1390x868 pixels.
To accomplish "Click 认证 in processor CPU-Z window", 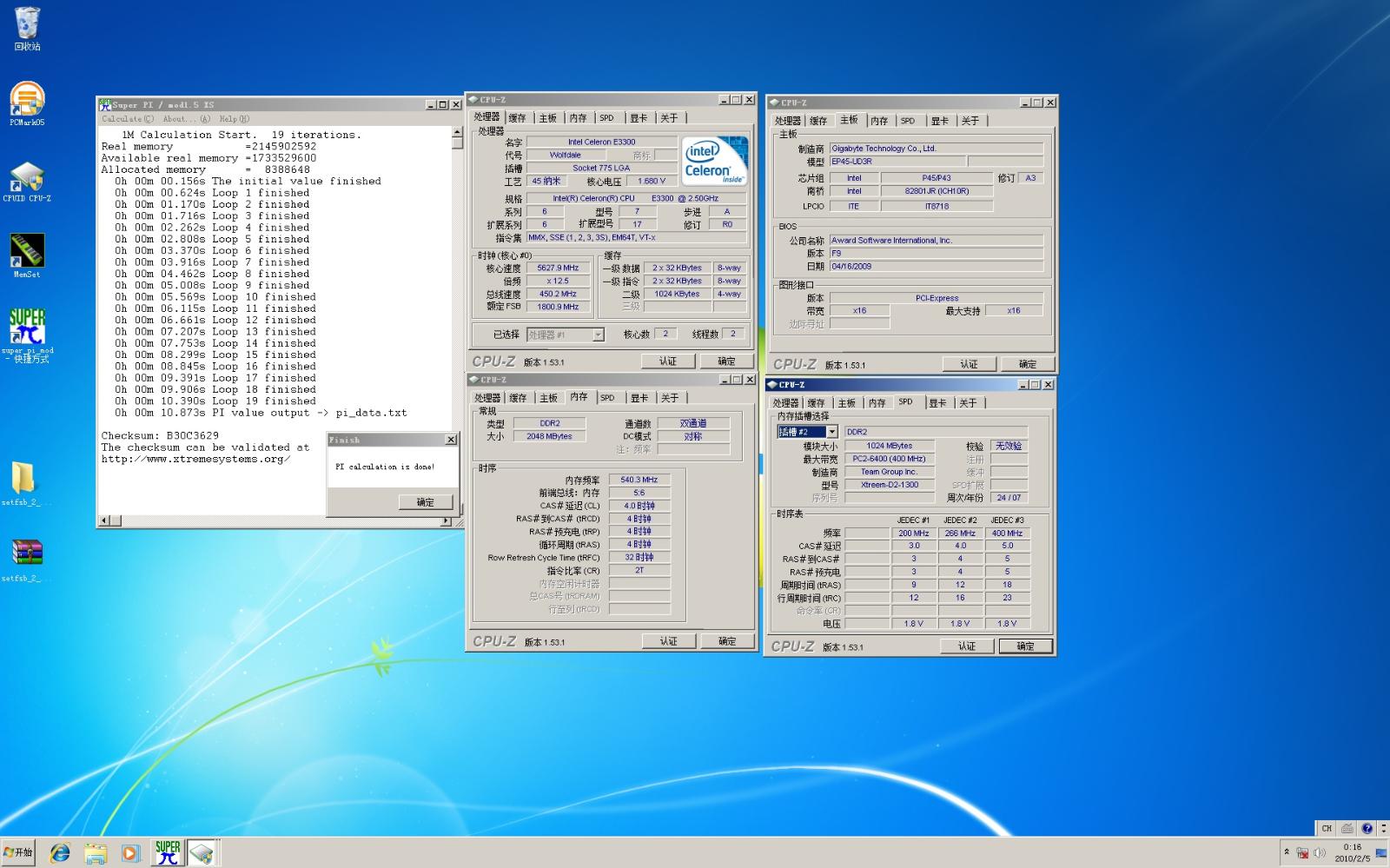I will click(667, 361).
